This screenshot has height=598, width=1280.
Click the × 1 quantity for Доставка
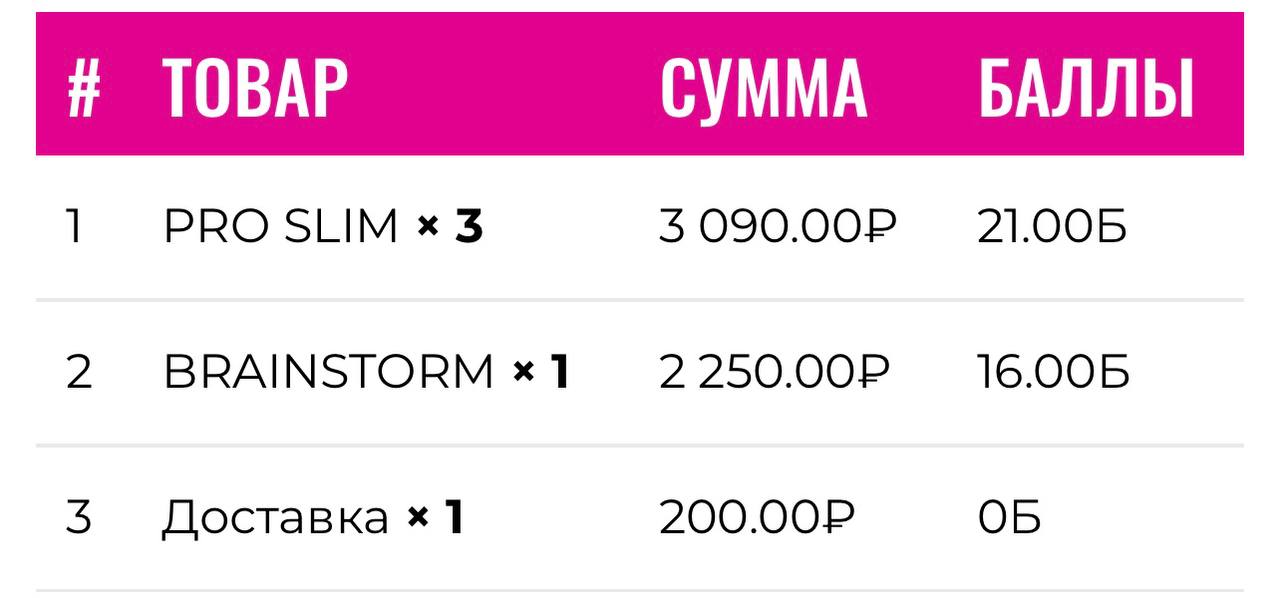click(x=436, y=518)
